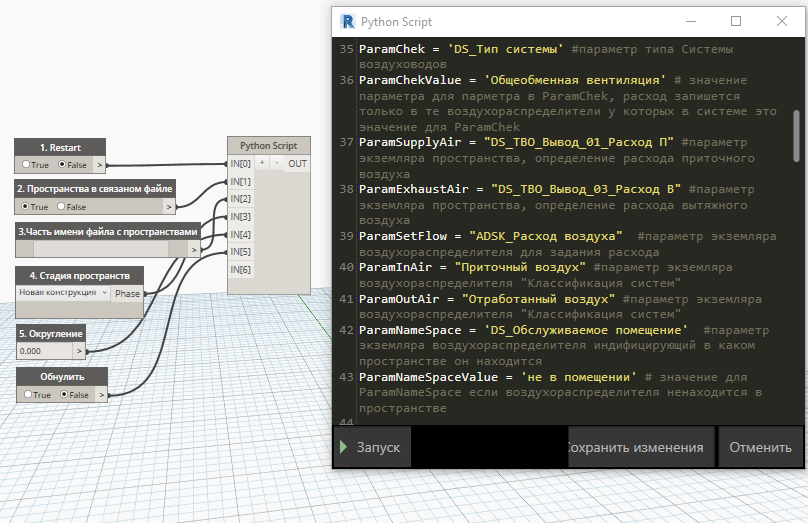Click the OUT port of Python Script node
The image size is (808, 523).
pyautogui.click(x=297, y=164)
